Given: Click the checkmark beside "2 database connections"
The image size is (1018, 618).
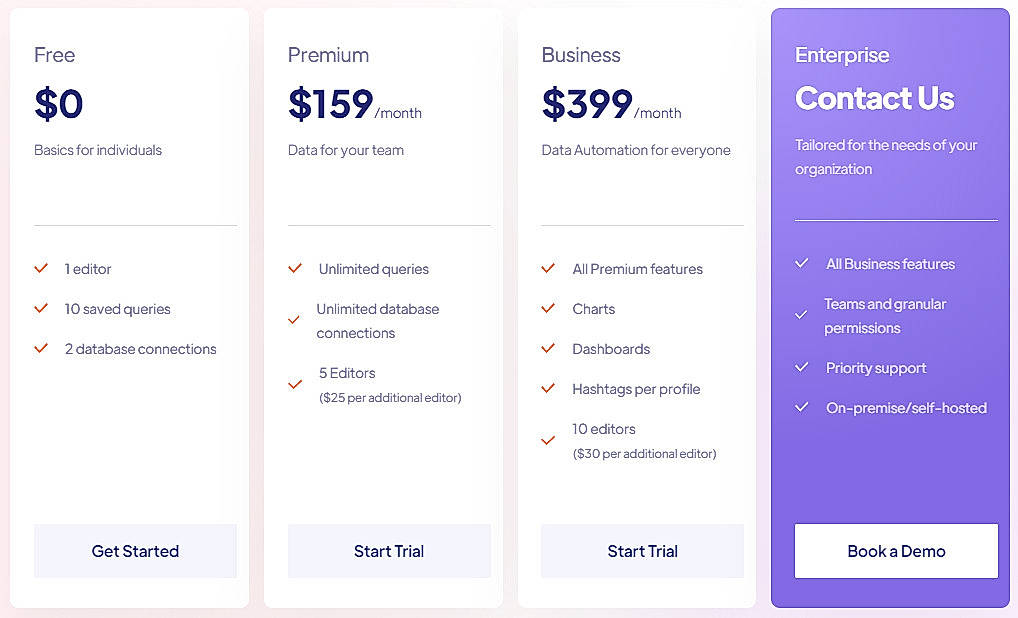Looking at the screenshot, I should tap(41, 348).
